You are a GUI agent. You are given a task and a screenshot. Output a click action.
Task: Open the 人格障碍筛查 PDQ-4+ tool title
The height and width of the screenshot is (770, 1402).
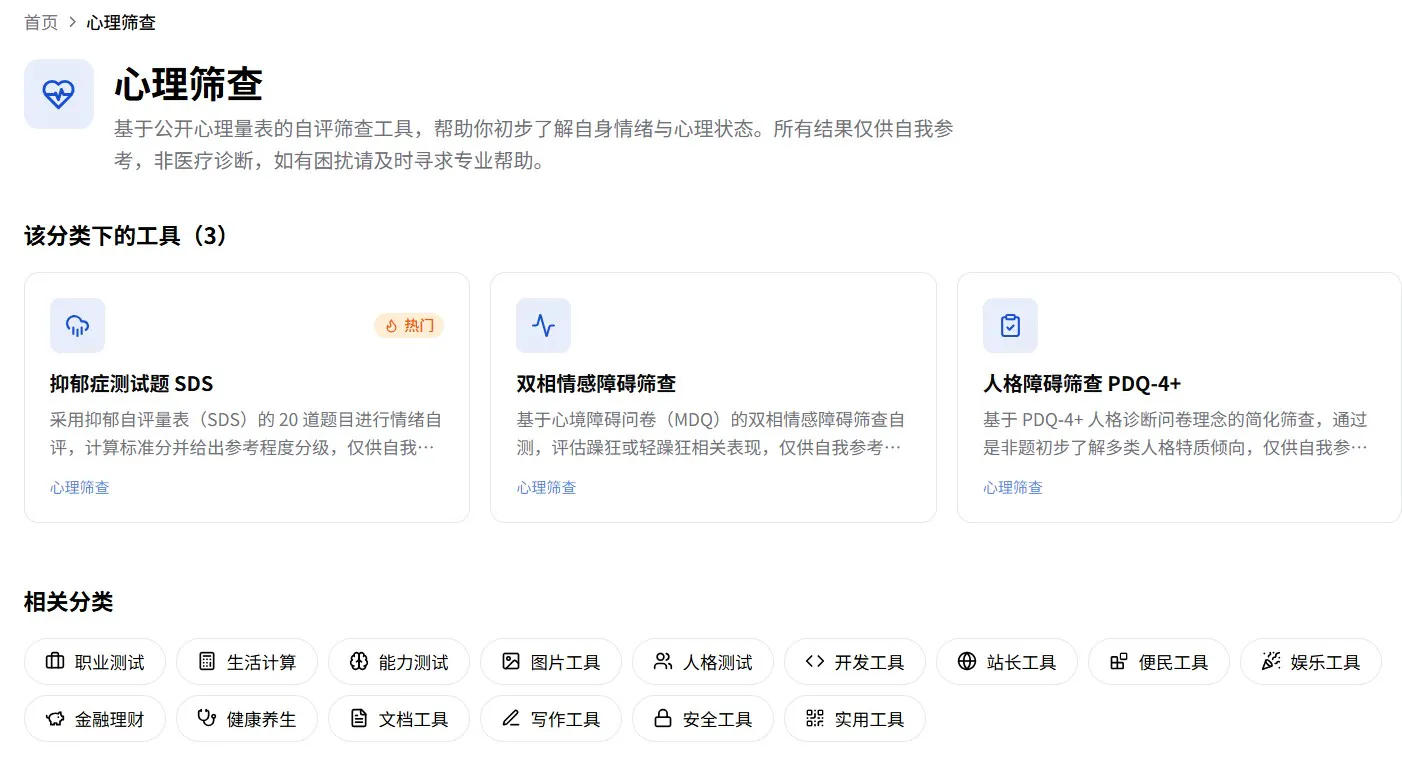tap(1082, 384)
